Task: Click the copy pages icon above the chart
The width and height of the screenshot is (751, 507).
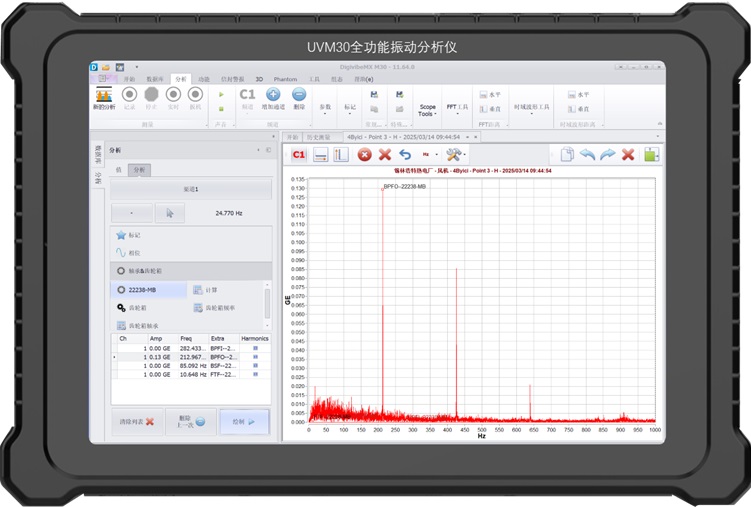Action: click(x=567, y=155)
